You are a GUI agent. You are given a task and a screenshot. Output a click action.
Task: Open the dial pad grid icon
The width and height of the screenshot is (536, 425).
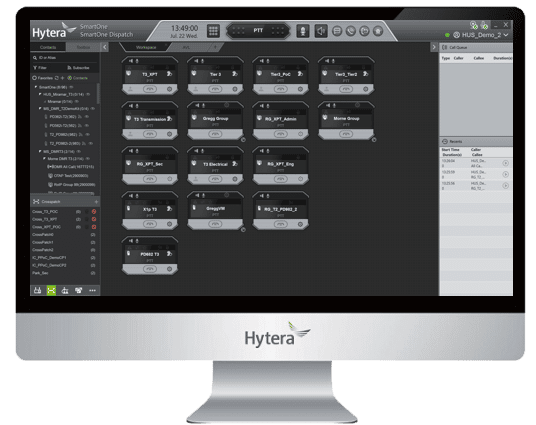(213, 31)
